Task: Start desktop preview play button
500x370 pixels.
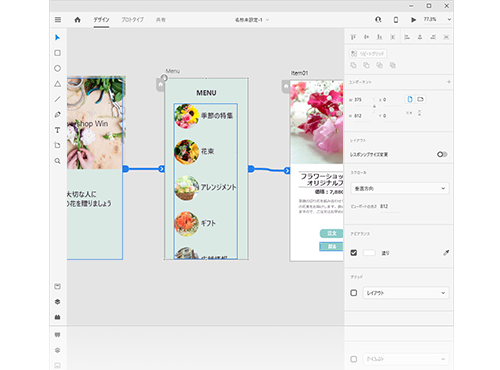Action: click(x=413, y=20)
